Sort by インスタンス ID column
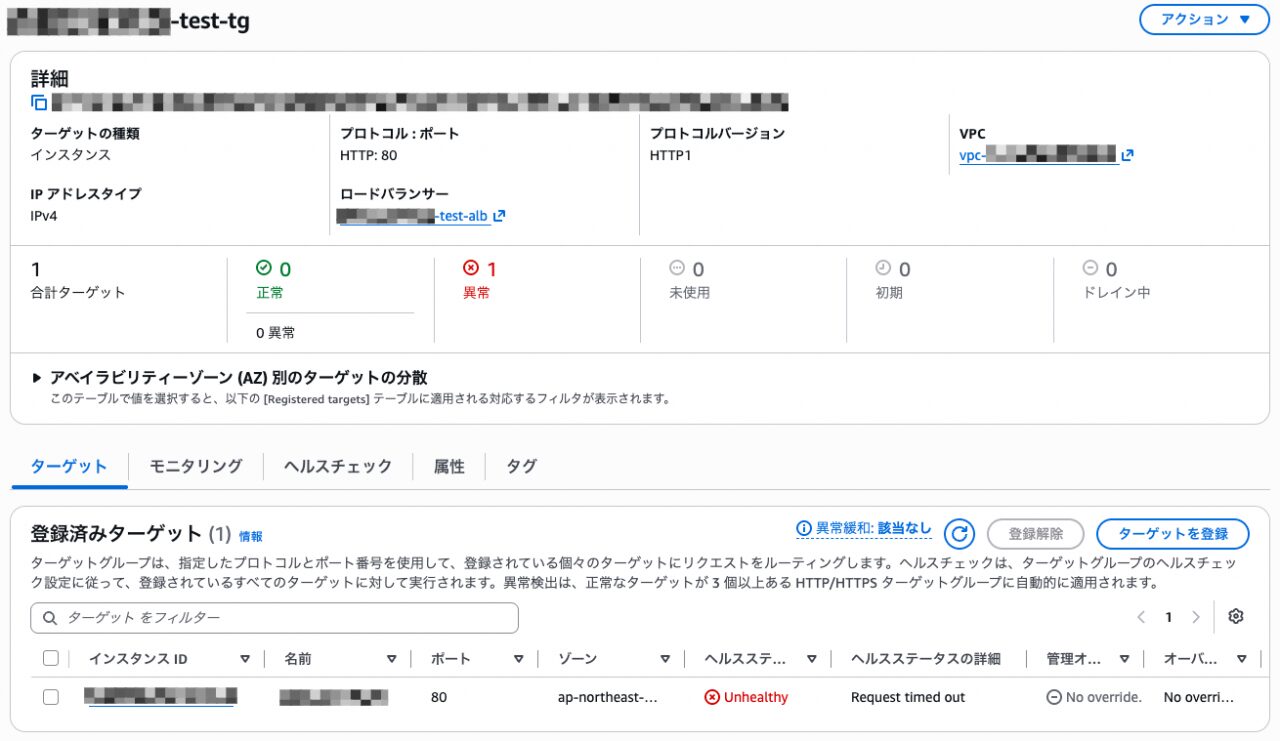The height and width of the screenshot is (741, 1280). (x=245, y=659)
